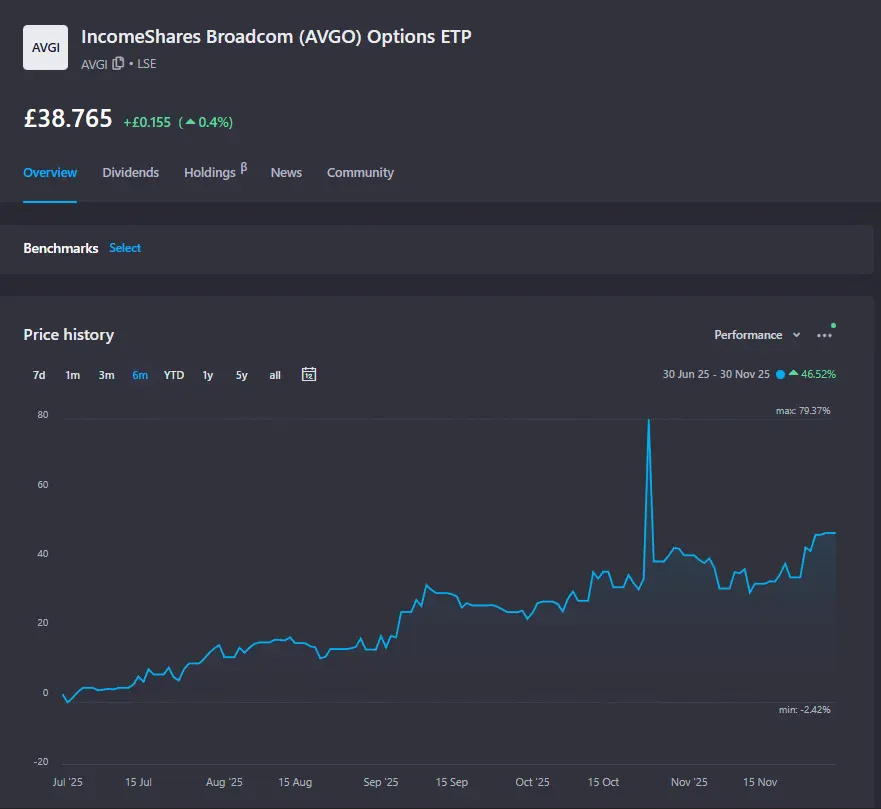Select the 6m time range
This screenshot has height=809, width=881.
coord(140,375)
